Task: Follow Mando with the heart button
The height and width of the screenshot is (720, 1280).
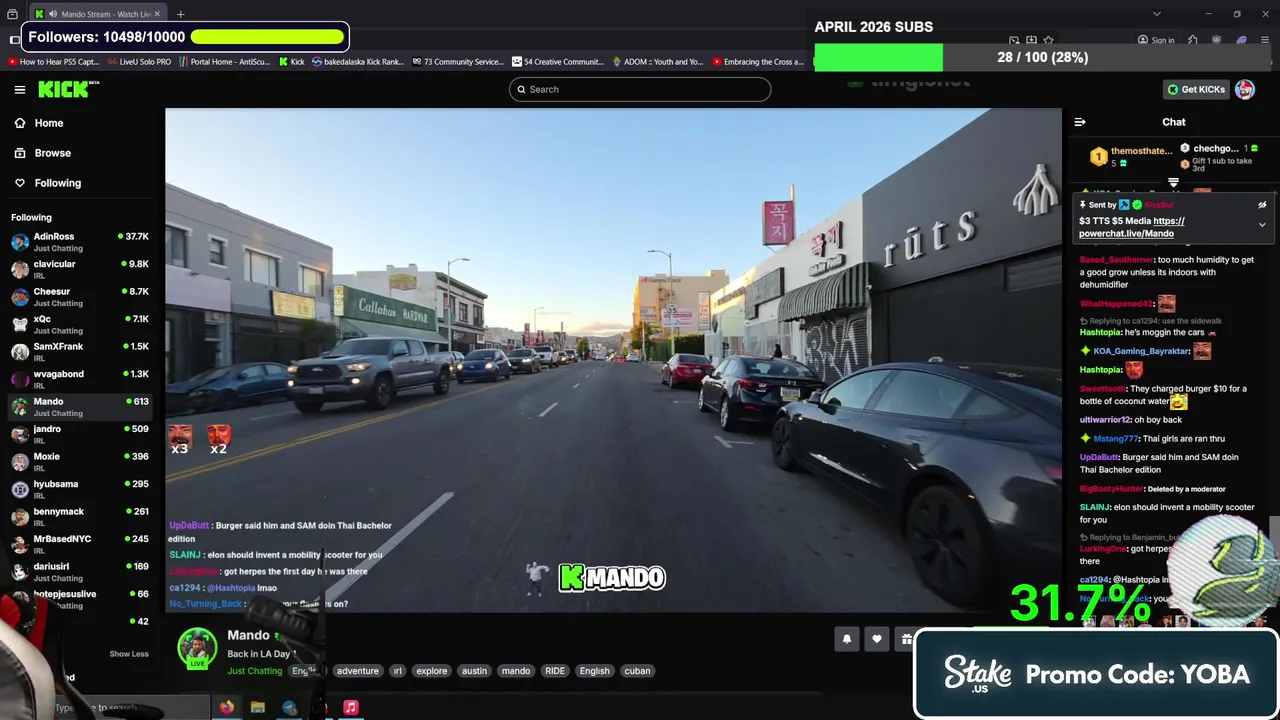Action: tap(877, 639)
